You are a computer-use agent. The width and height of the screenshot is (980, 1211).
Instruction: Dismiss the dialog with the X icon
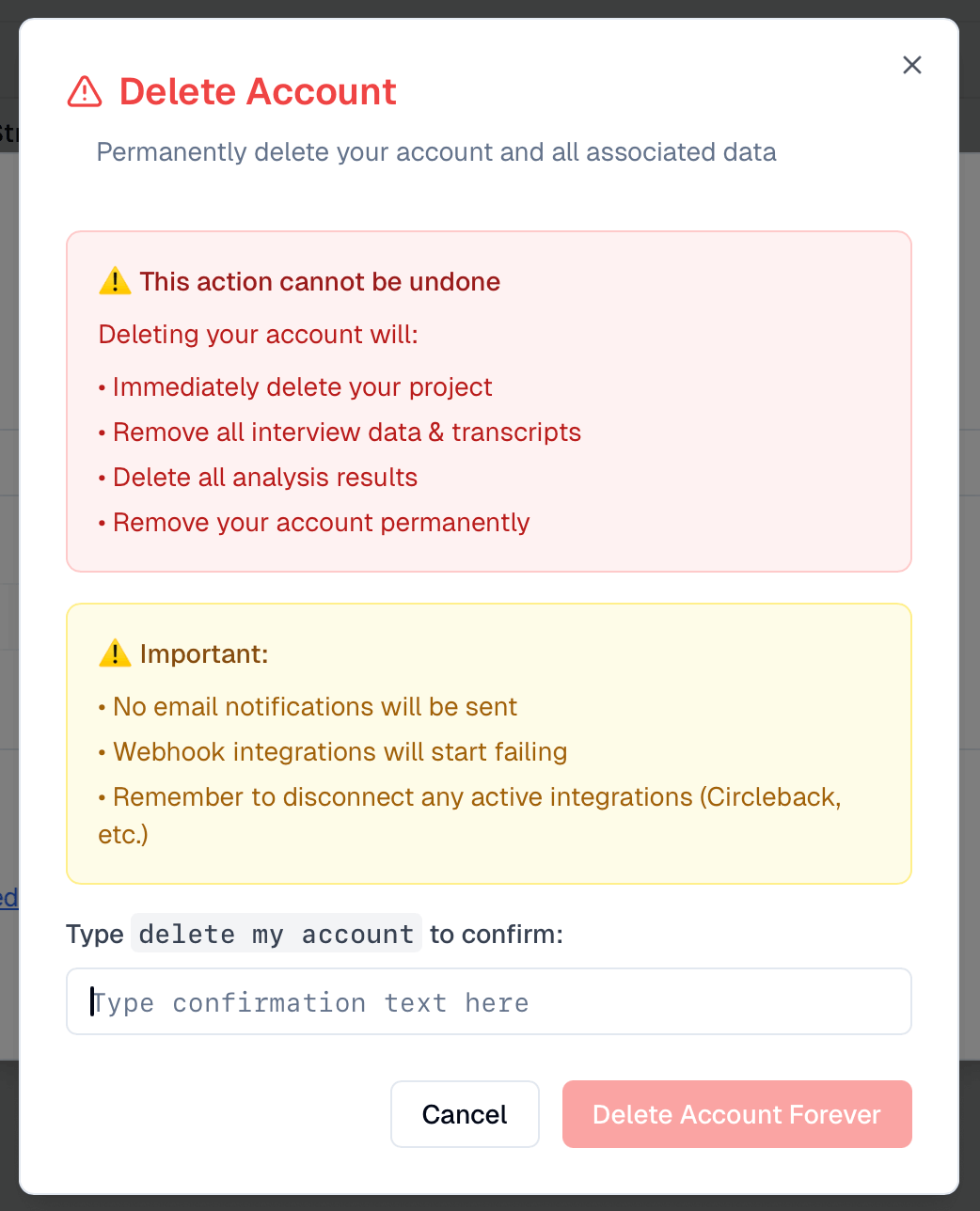tap(911, 65)
